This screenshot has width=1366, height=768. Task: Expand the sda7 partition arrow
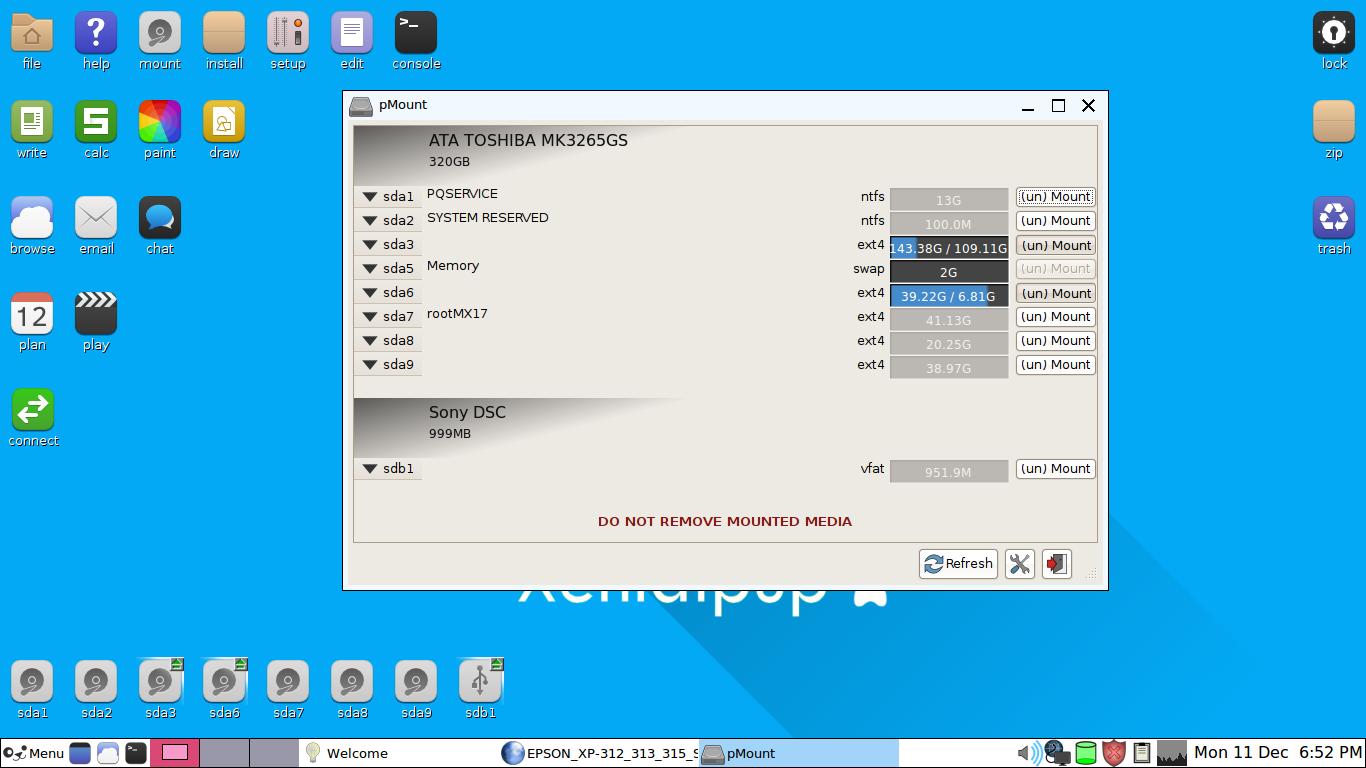point(369,317)
